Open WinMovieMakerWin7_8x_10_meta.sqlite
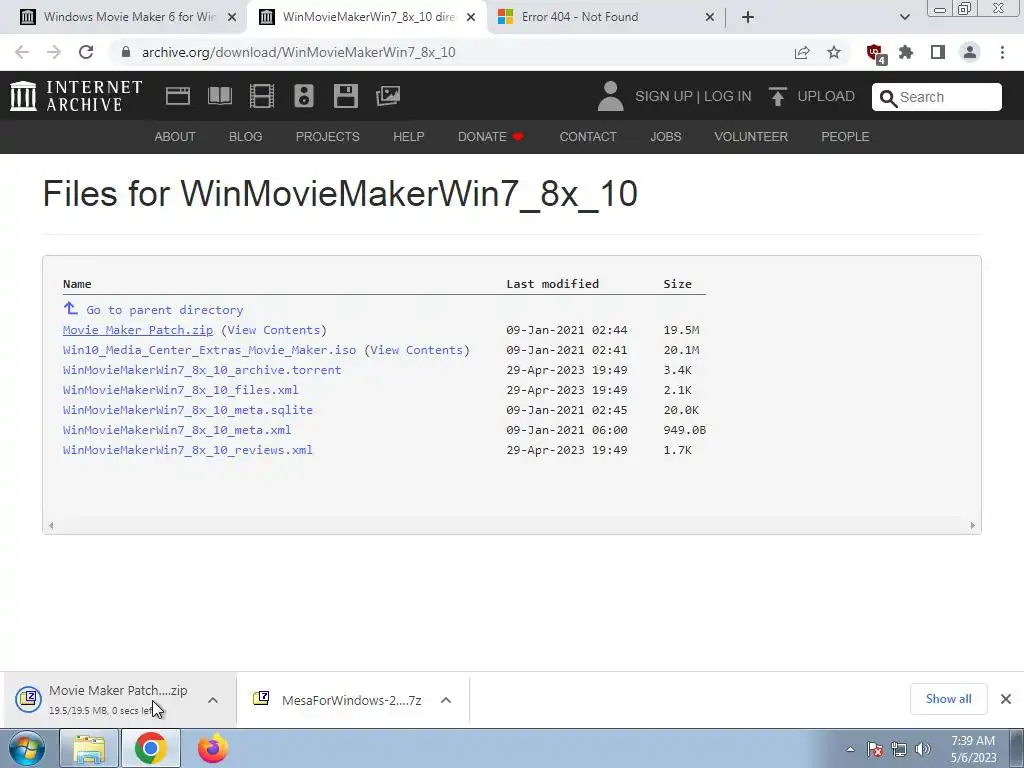Image resolution: width=1024 pixels, height=768 pixels. [187, 410]
